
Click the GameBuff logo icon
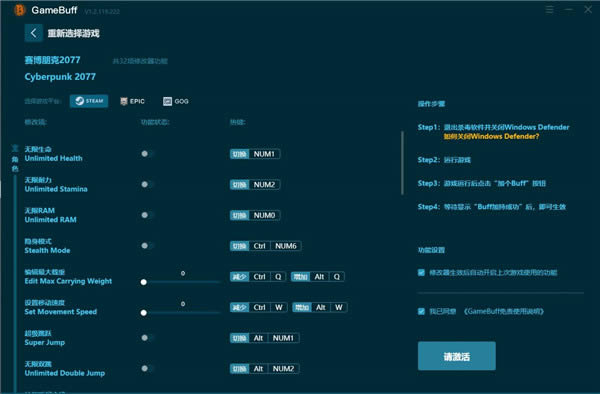19,10
